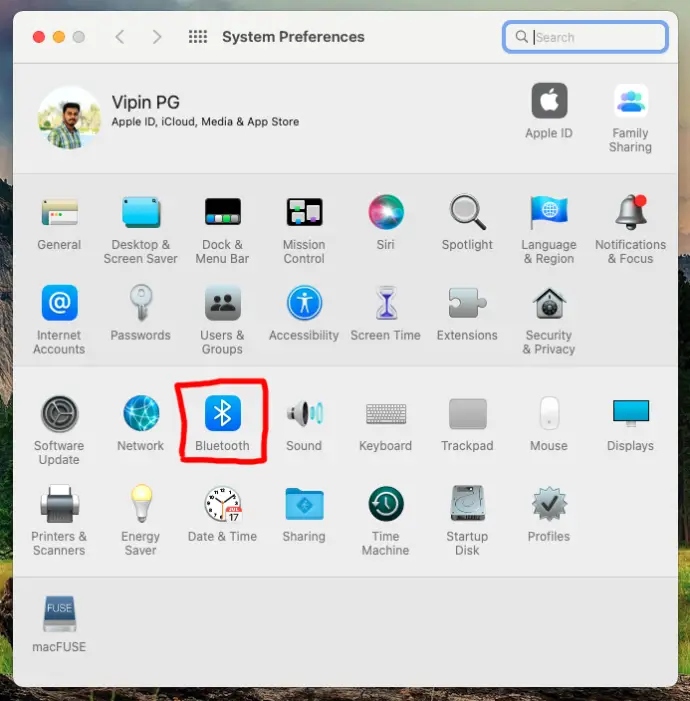The height and width of the screenshot is (701, 690).
Task: Click the Vipin PG profile picture
Action: pyautogui.click(x=69, y=118)
